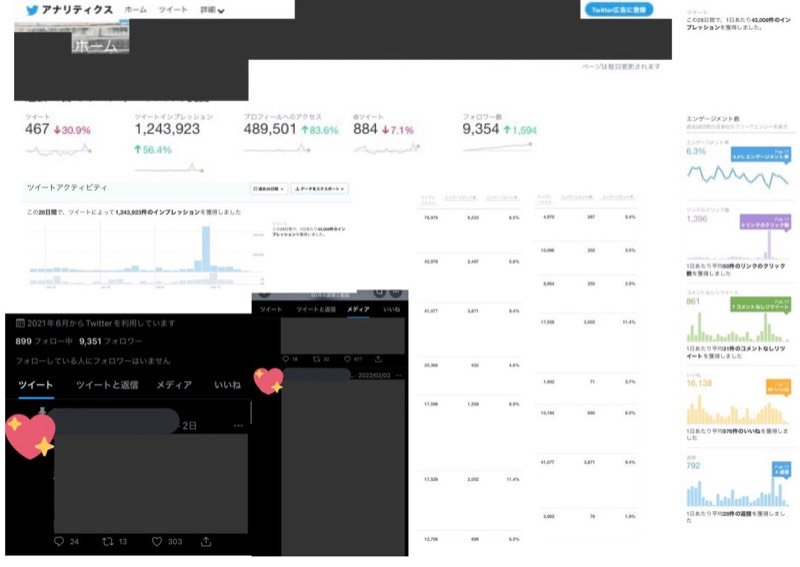800x567 pixels.
Task: Click the 2022/02/02 tweet date
Action: pos(374,375)
